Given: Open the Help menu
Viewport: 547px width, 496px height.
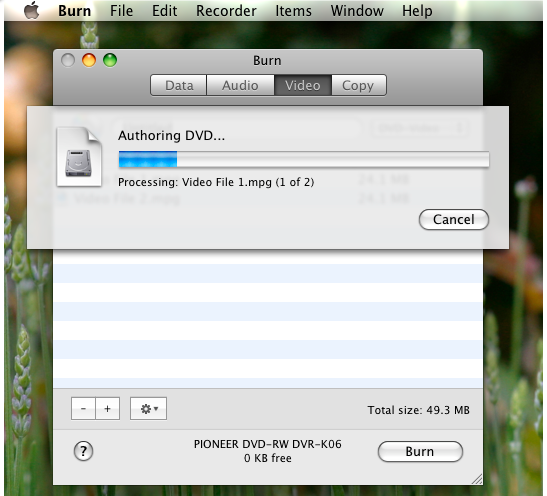Looking at the screenshot, I should pos(417,11).
